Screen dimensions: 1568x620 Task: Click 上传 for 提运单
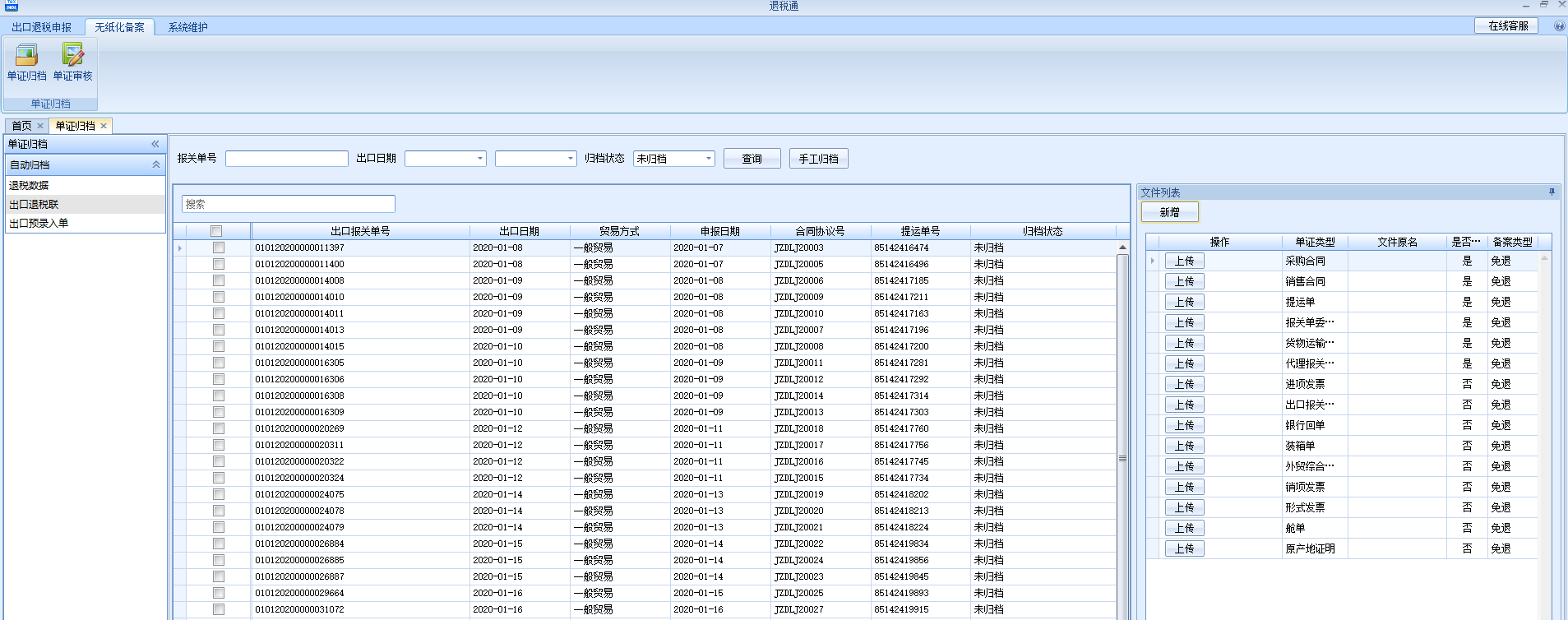click(1185, 302)
